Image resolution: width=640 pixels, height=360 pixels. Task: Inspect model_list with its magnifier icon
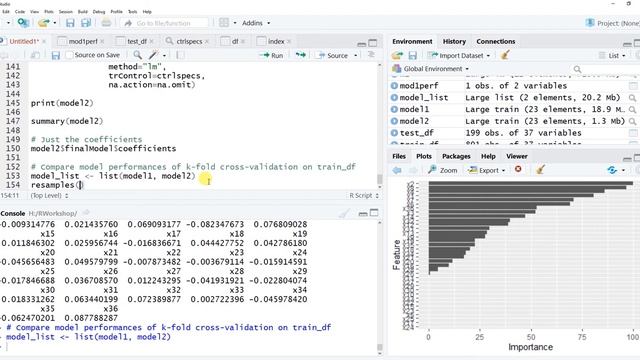(x=632, y=98)
